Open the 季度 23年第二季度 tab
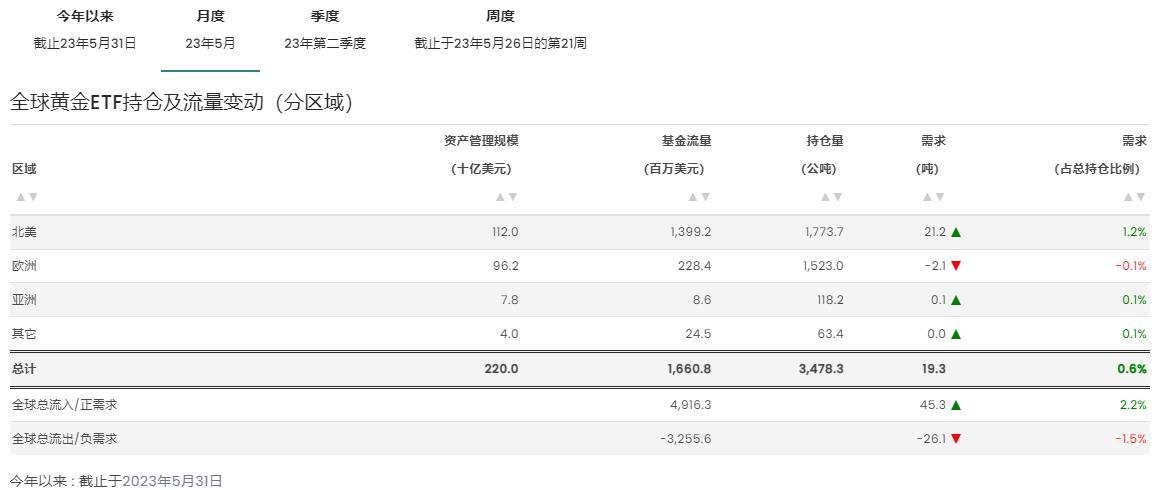This screenshot has height=490, width=1173. (325, 30)
